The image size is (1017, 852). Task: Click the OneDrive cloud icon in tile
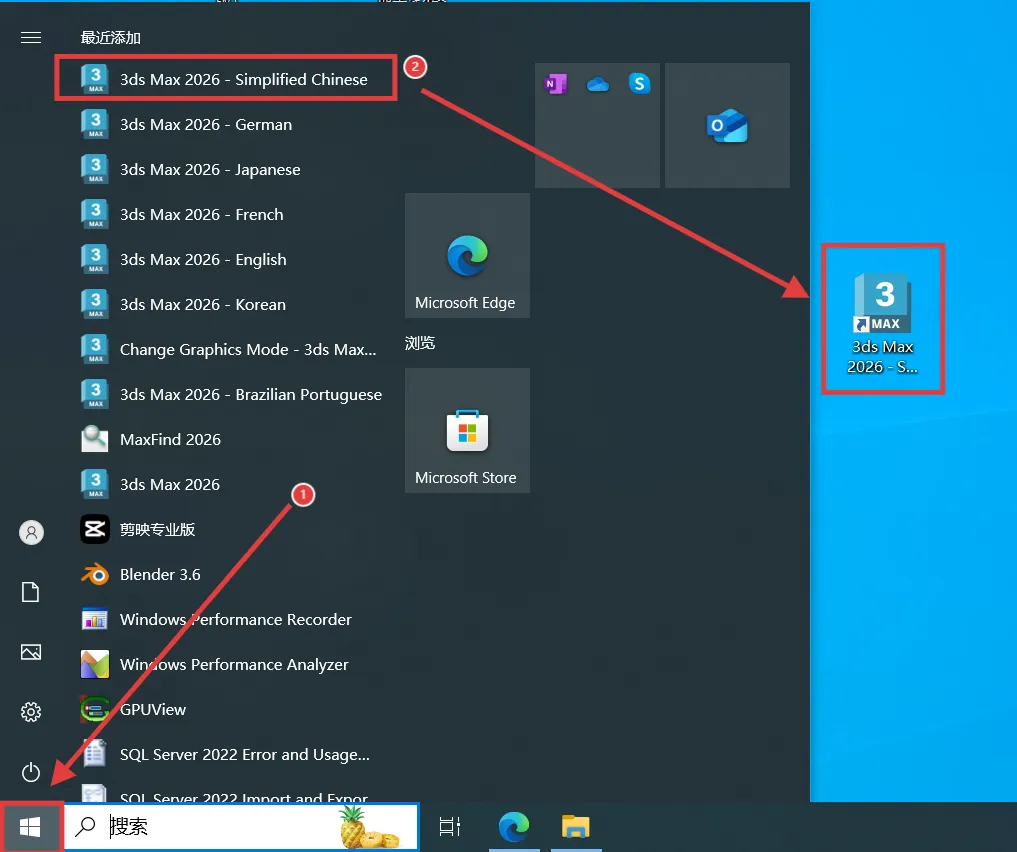pyautogui.click(x=597, y=84)
